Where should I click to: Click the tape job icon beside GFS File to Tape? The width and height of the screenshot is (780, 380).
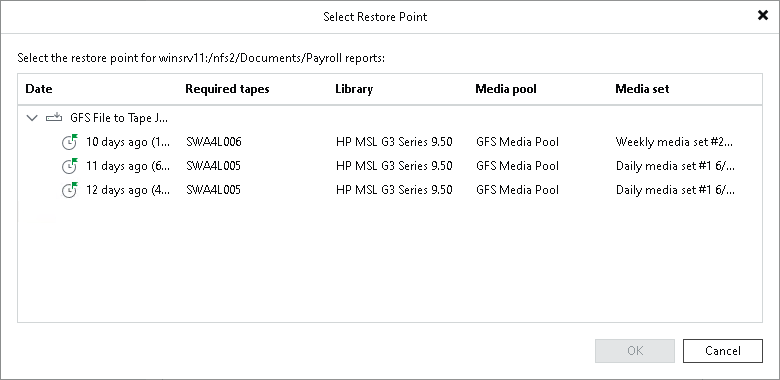coord(54,118)
